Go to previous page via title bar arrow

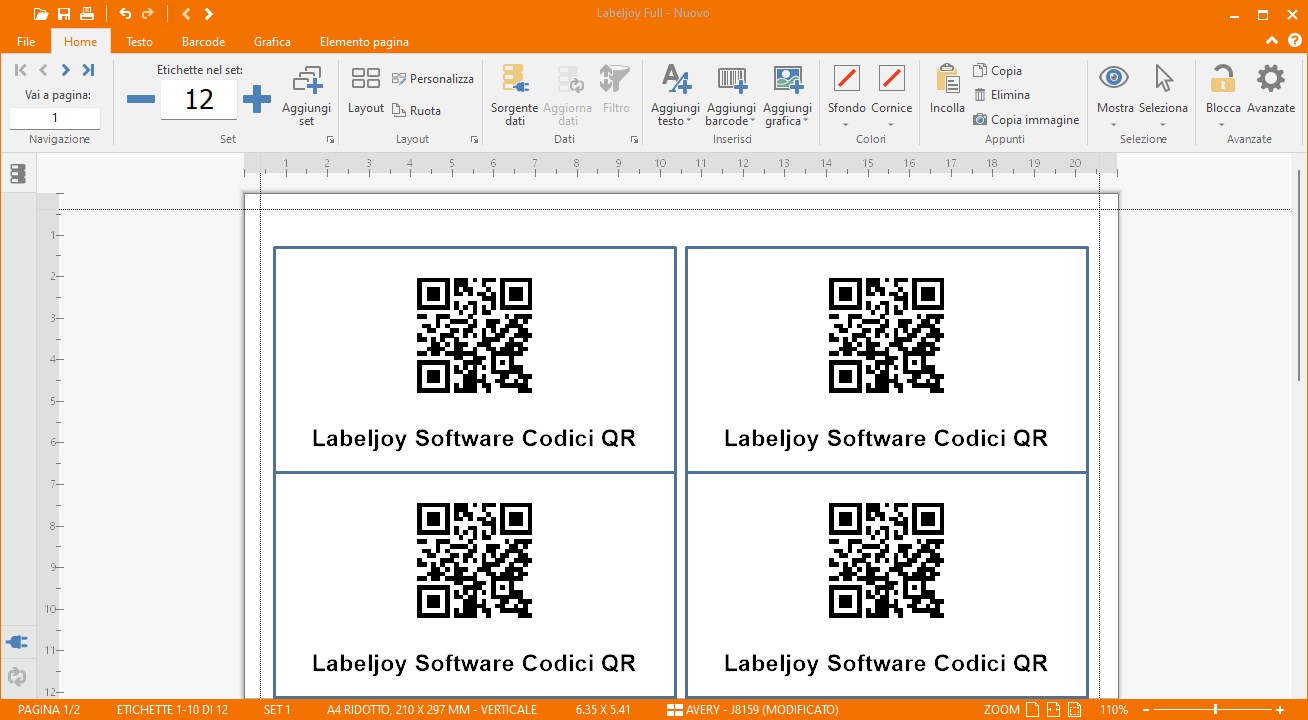point(186,14)
